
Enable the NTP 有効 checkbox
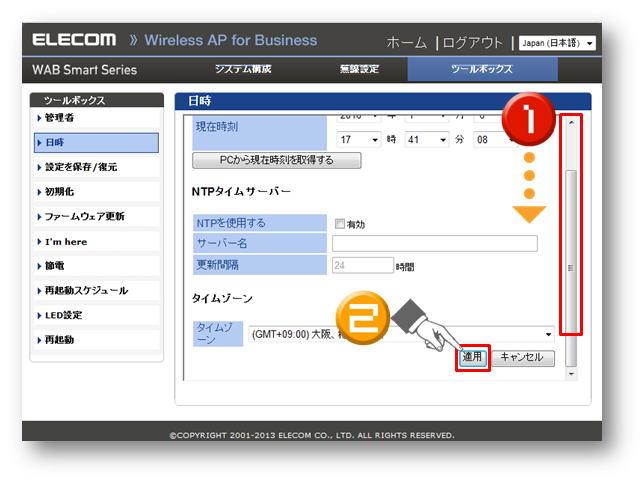(x=340, y=224)
